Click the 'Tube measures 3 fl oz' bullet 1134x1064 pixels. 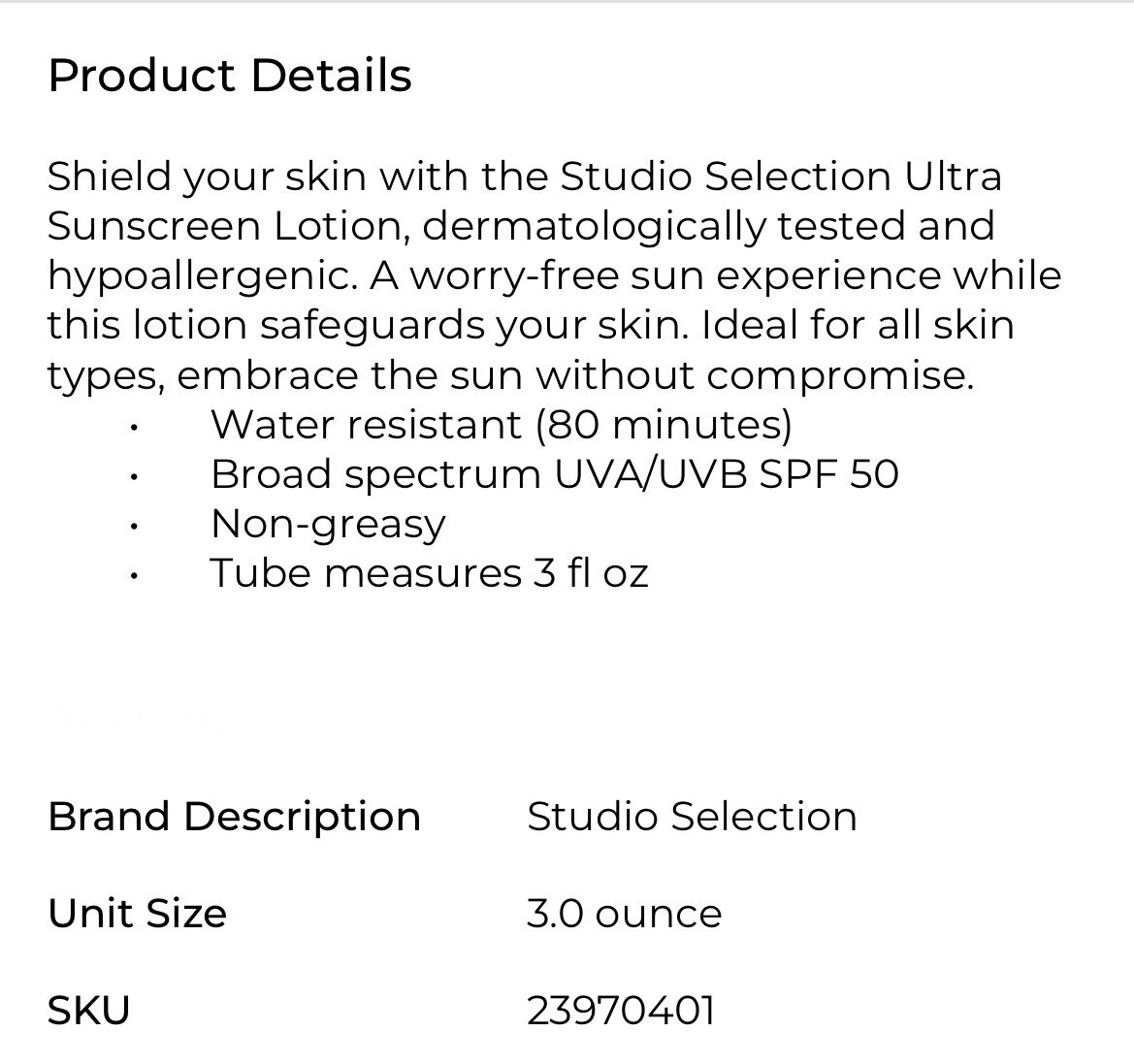coord(429,573)
